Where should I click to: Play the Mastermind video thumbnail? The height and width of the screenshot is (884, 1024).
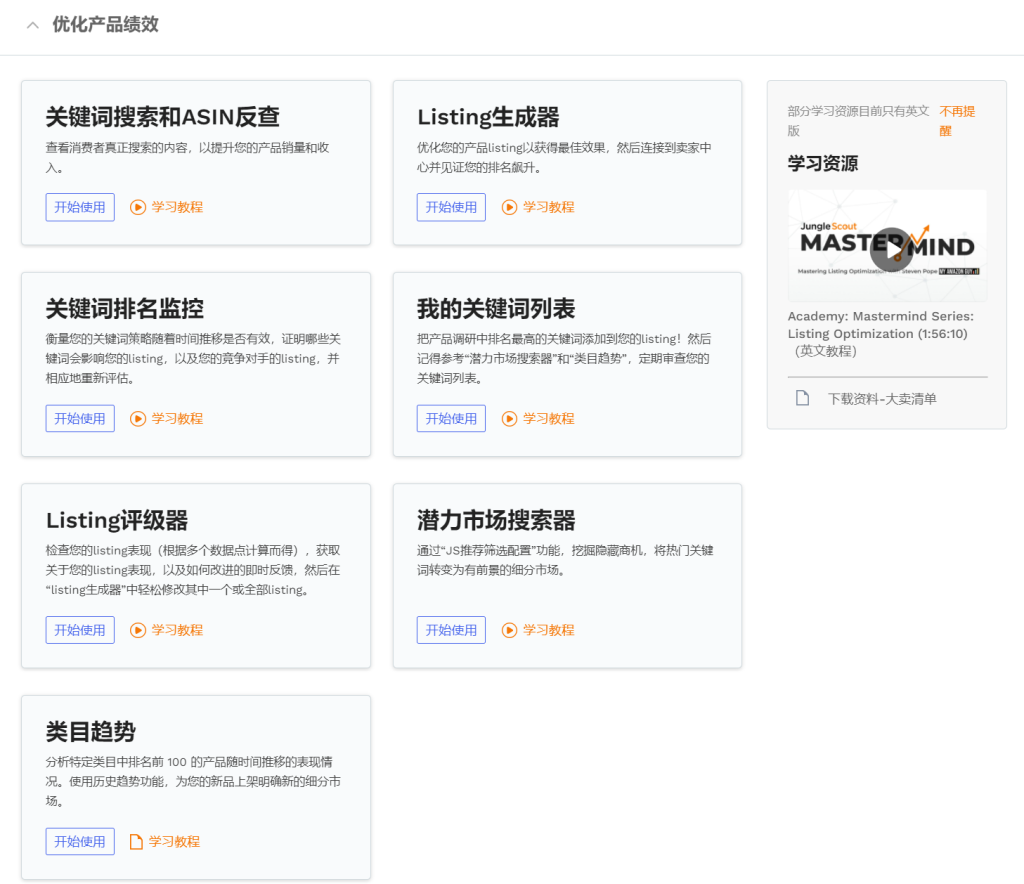889,247
